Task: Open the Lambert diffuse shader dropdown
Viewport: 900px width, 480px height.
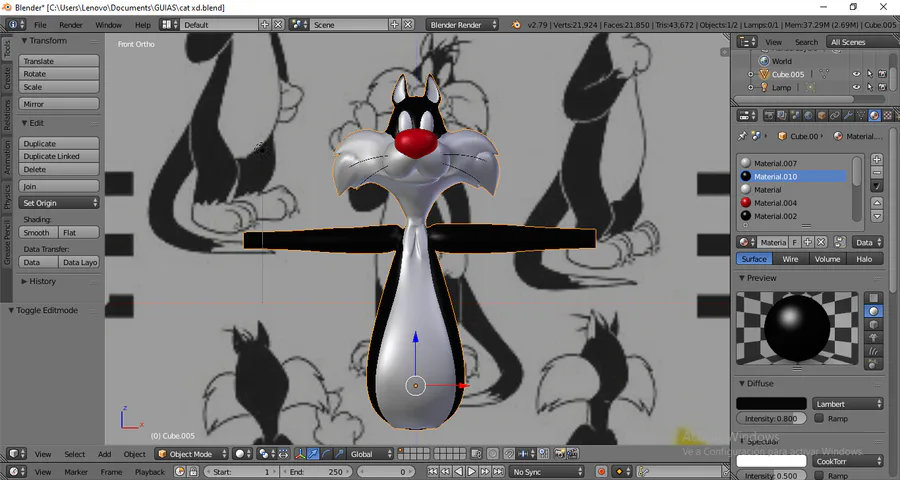Action: [847, 404]
